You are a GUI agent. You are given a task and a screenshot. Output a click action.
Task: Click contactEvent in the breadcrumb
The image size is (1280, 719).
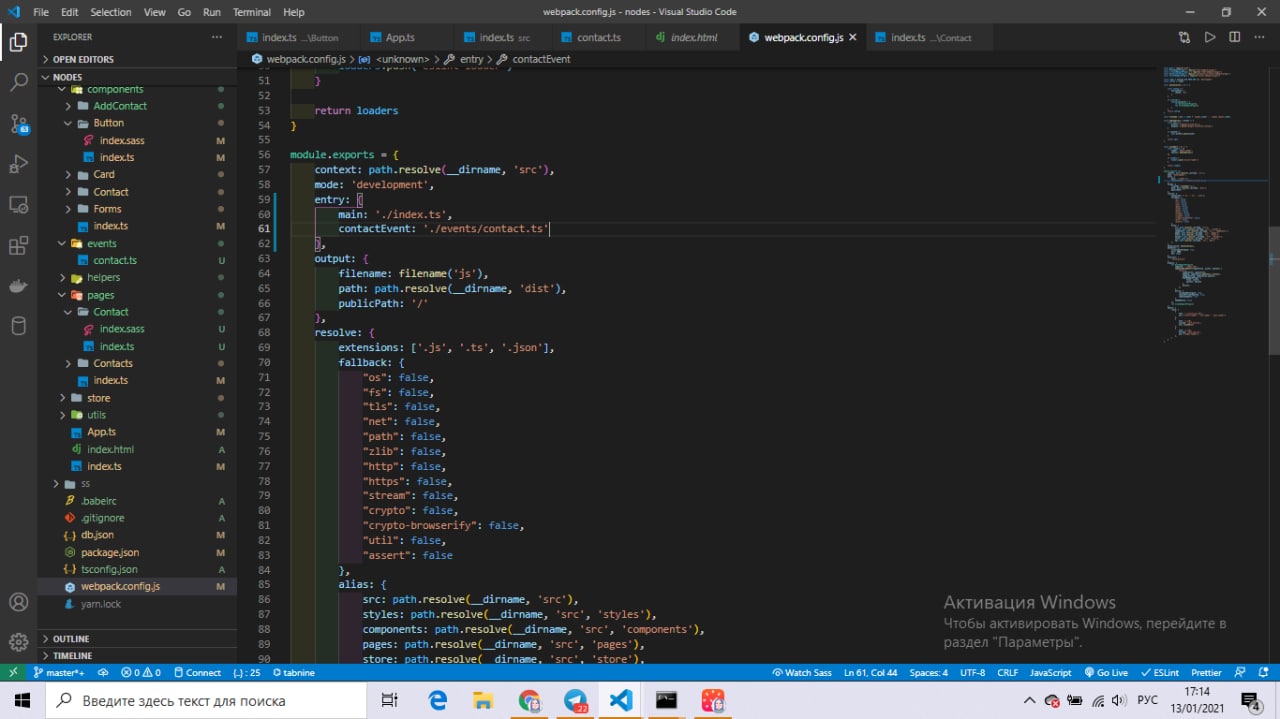click(x=541, y=59)
